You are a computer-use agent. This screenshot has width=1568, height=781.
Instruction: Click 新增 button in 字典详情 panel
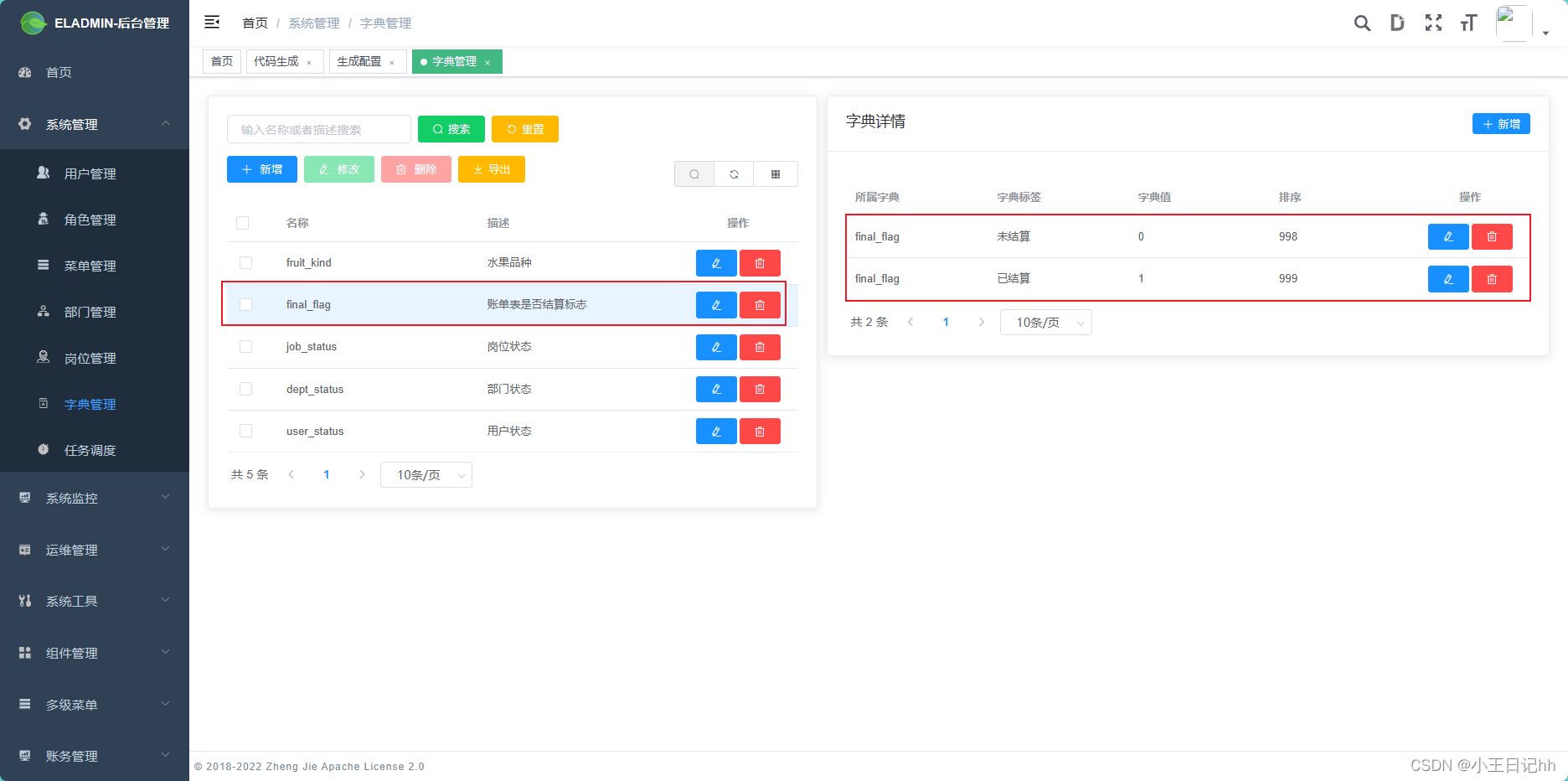click(x=1501, y=124)
